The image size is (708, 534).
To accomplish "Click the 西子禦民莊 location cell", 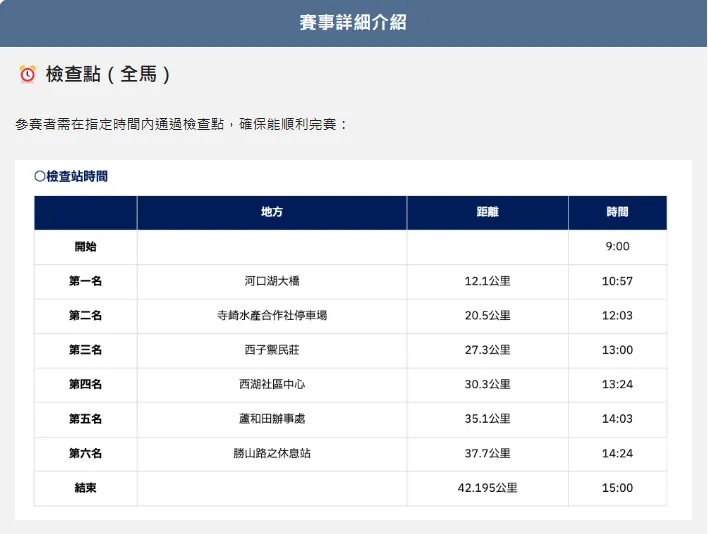I will point(272,350).
